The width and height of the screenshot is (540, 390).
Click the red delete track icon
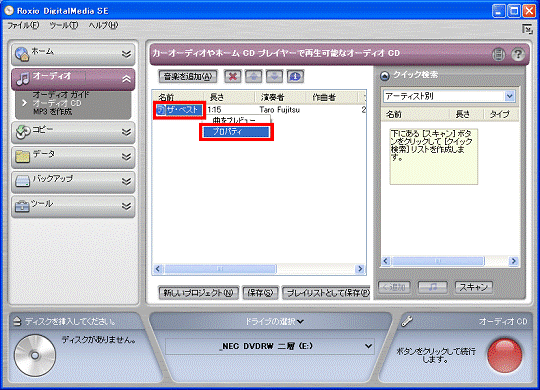tap(232, 76)
